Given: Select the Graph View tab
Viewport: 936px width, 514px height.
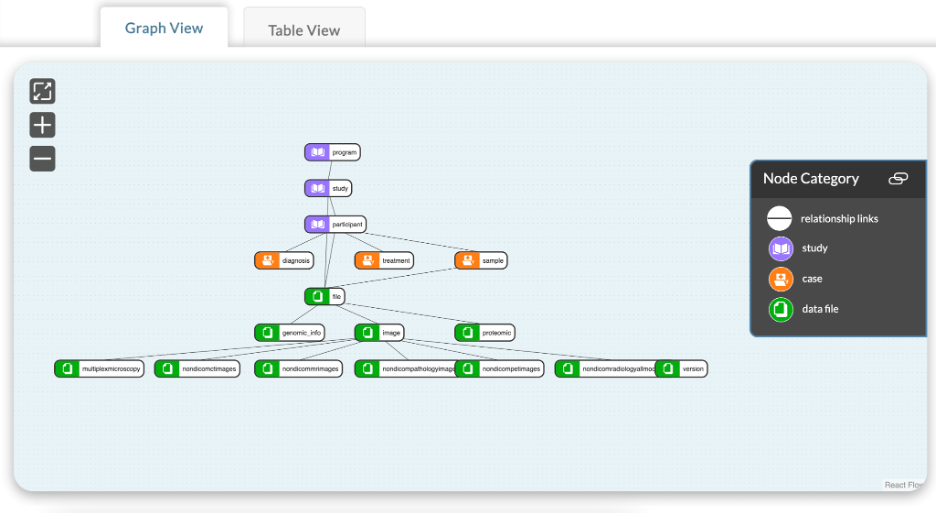Looking at the screenshot, I should coord(164,28).
